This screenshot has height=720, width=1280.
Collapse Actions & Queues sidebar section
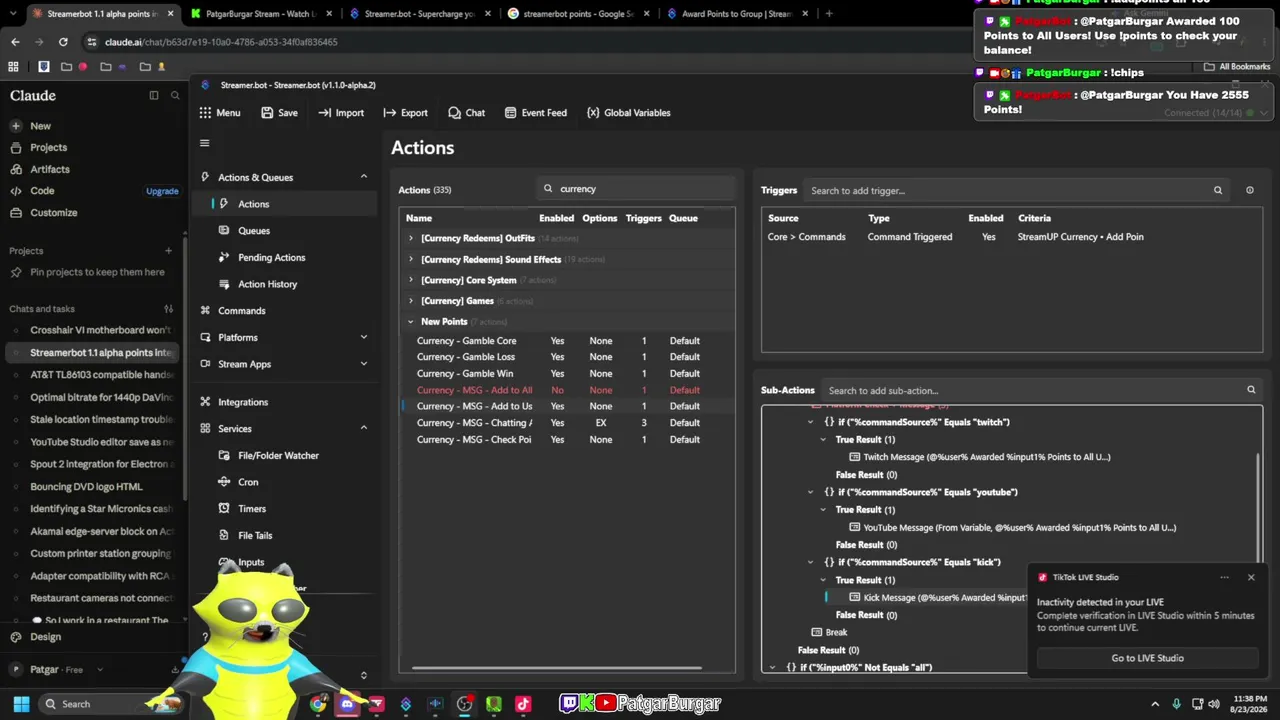tap(363, 177)
